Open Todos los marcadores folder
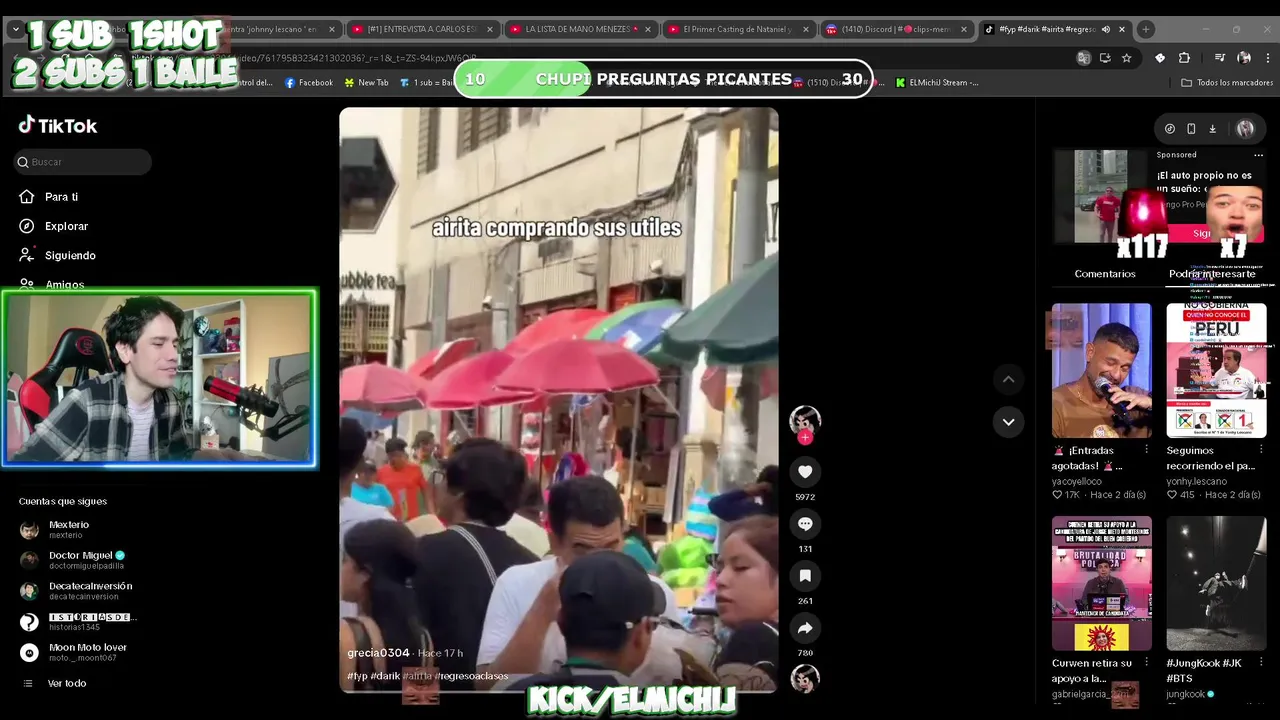 1226,83
